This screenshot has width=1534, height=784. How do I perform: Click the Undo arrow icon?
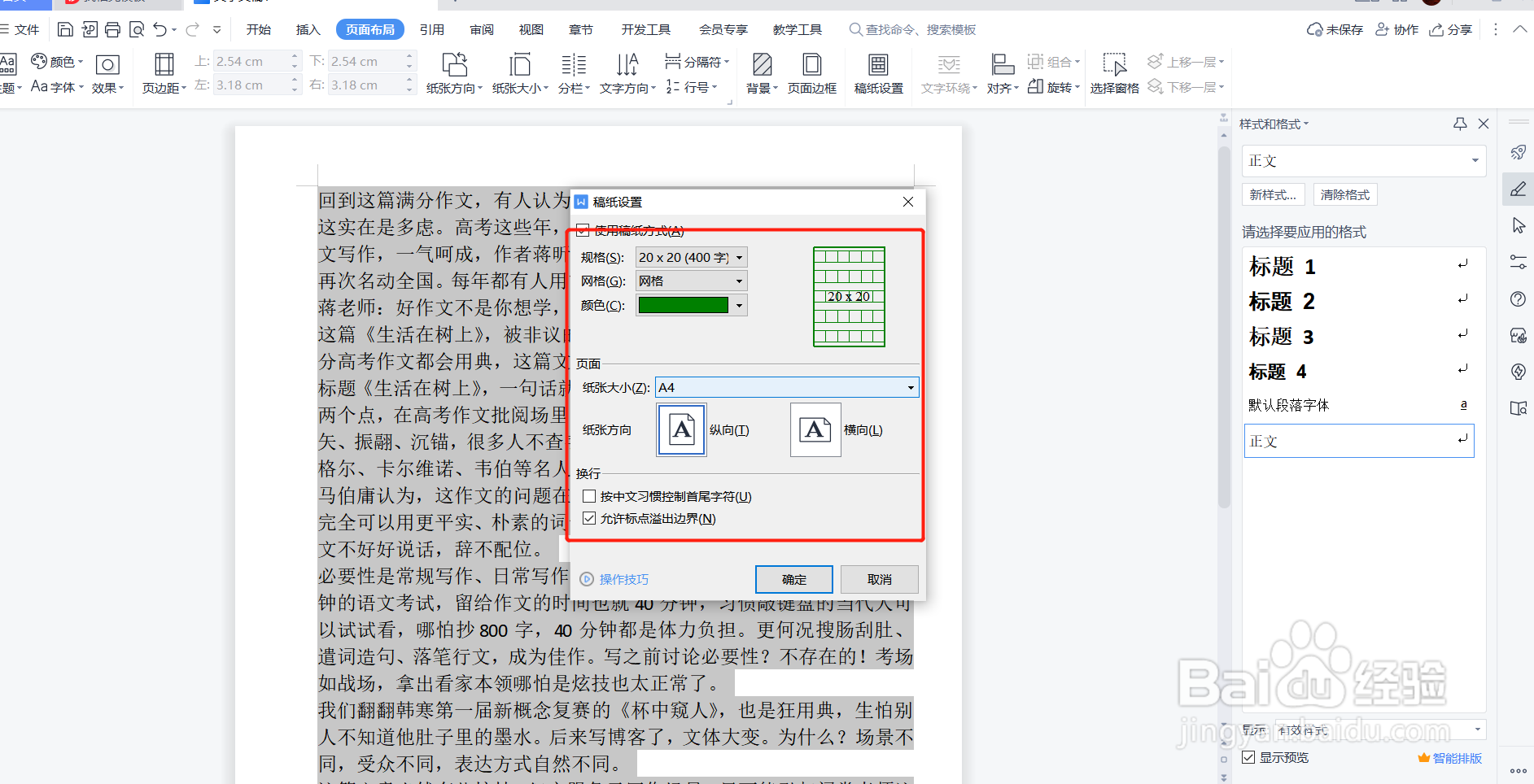[x=160, y=30]
